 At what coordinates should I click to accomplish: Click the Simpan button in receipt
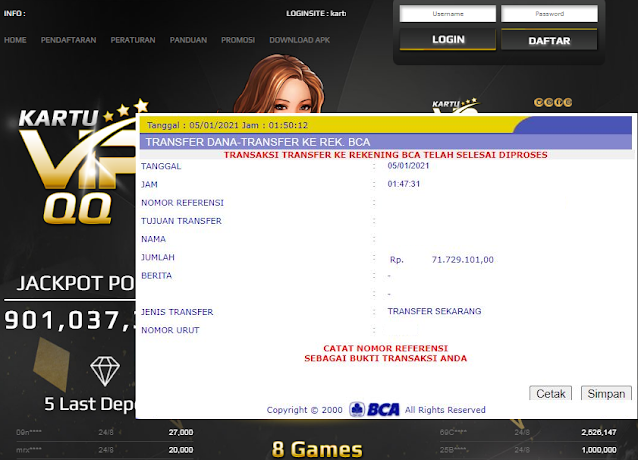tap(606, 393)
